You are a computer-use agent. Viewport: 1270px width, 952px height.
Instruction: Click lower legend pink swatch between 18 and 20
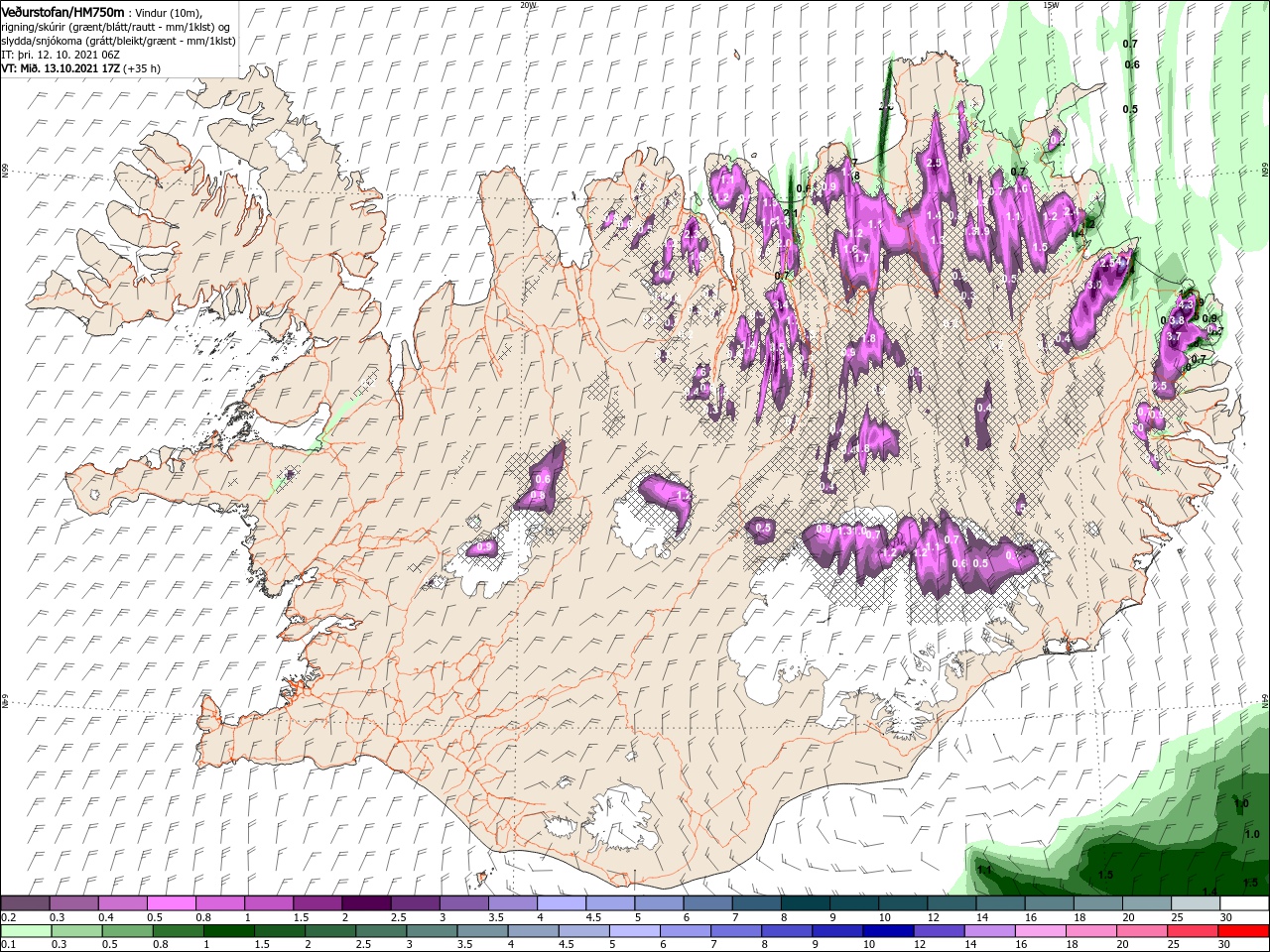pos(1091,931)
